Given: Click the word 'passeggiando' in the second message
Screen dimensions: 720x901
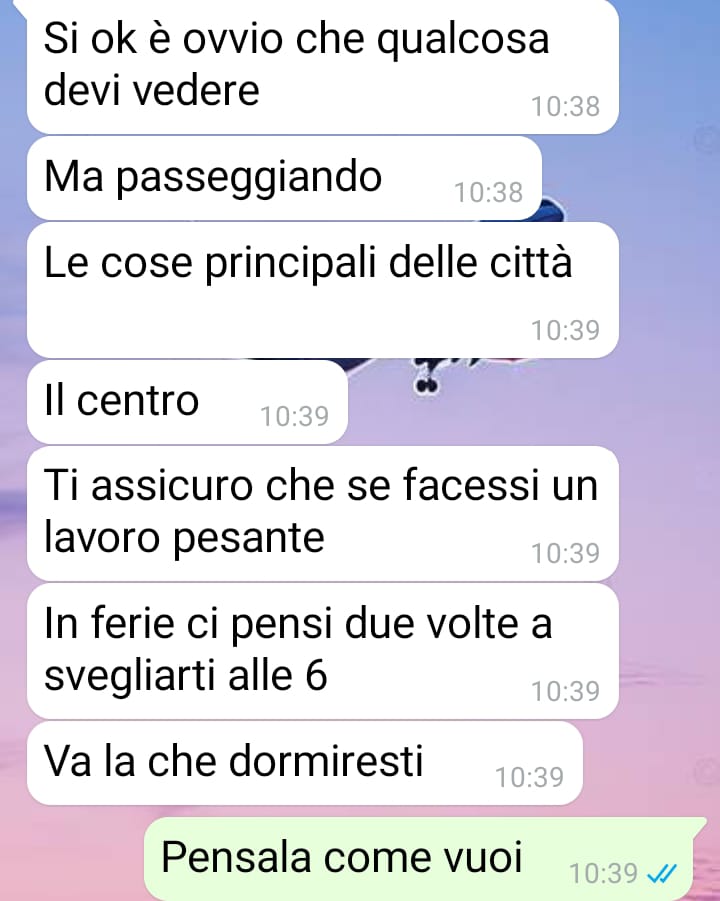Looking at the screenshot, I should pos(249,177).
